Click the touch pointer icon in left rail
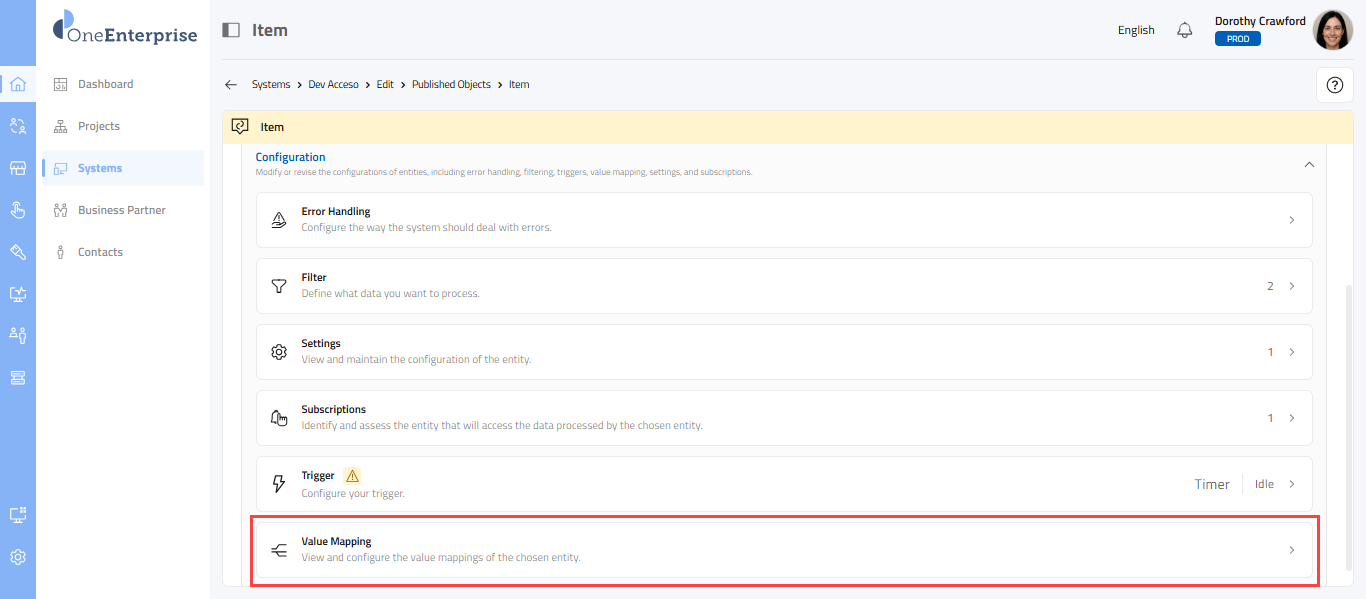The image size is (1366, 599). (17, 210)
